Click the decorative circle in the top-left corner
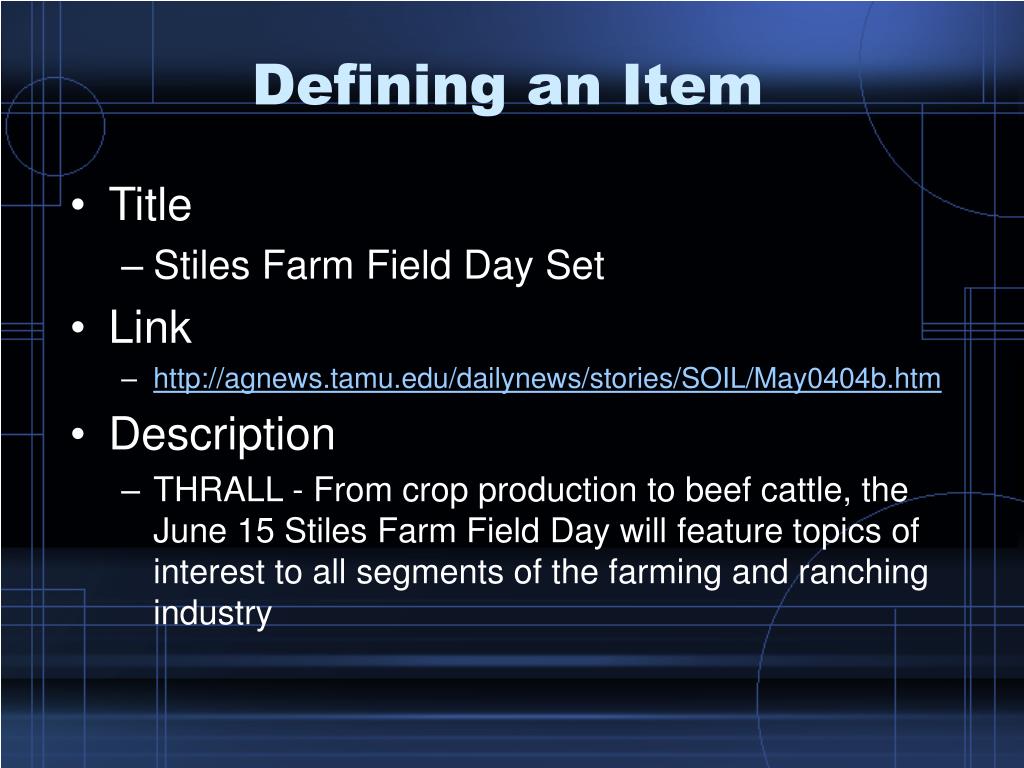The image size is (1024, 768). coord(56,127)
